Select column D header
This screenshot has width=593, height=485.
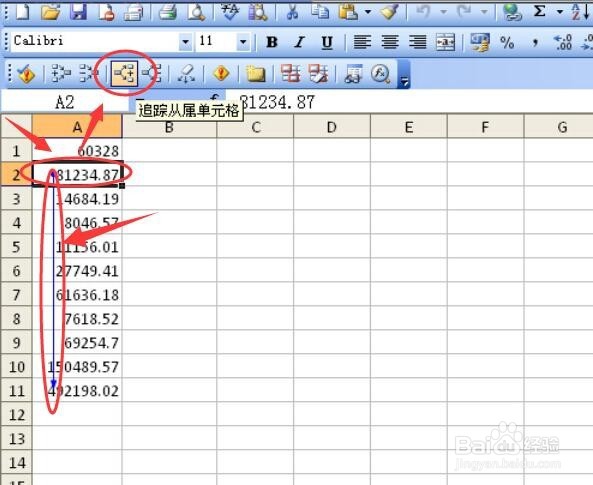click(x=332, y=127)
